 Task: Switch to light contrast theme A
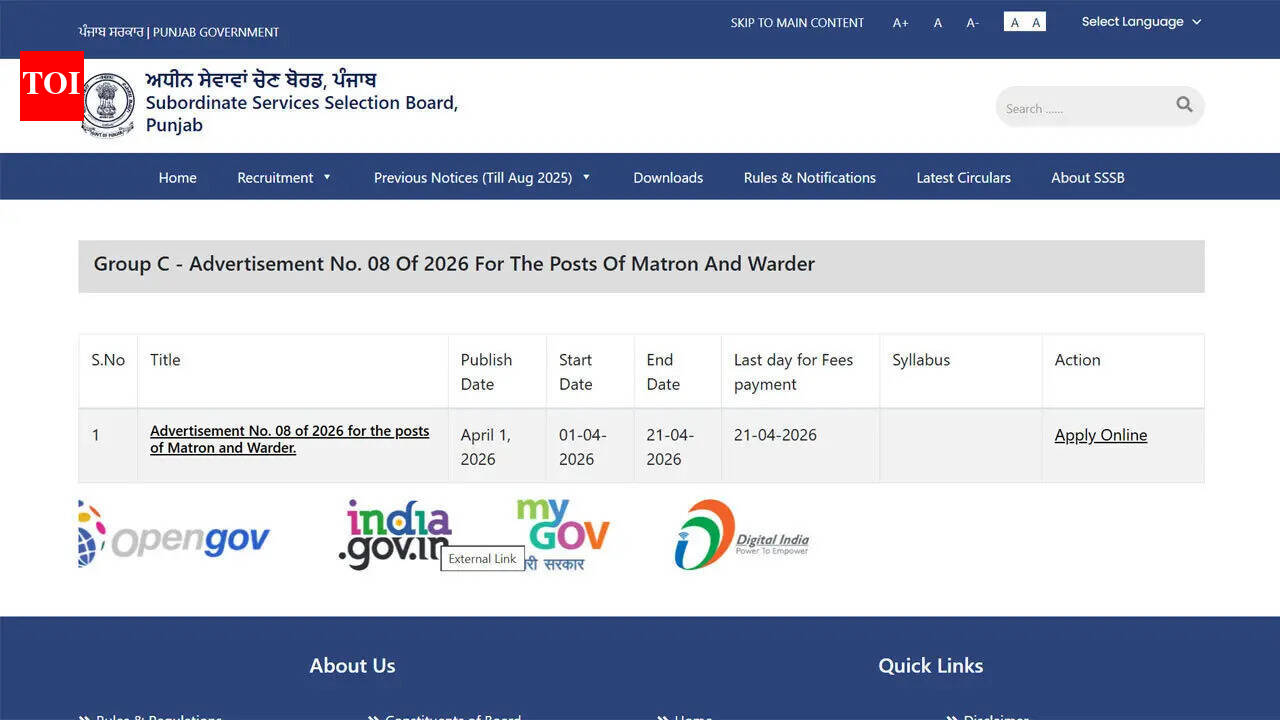coord(1036,23)
